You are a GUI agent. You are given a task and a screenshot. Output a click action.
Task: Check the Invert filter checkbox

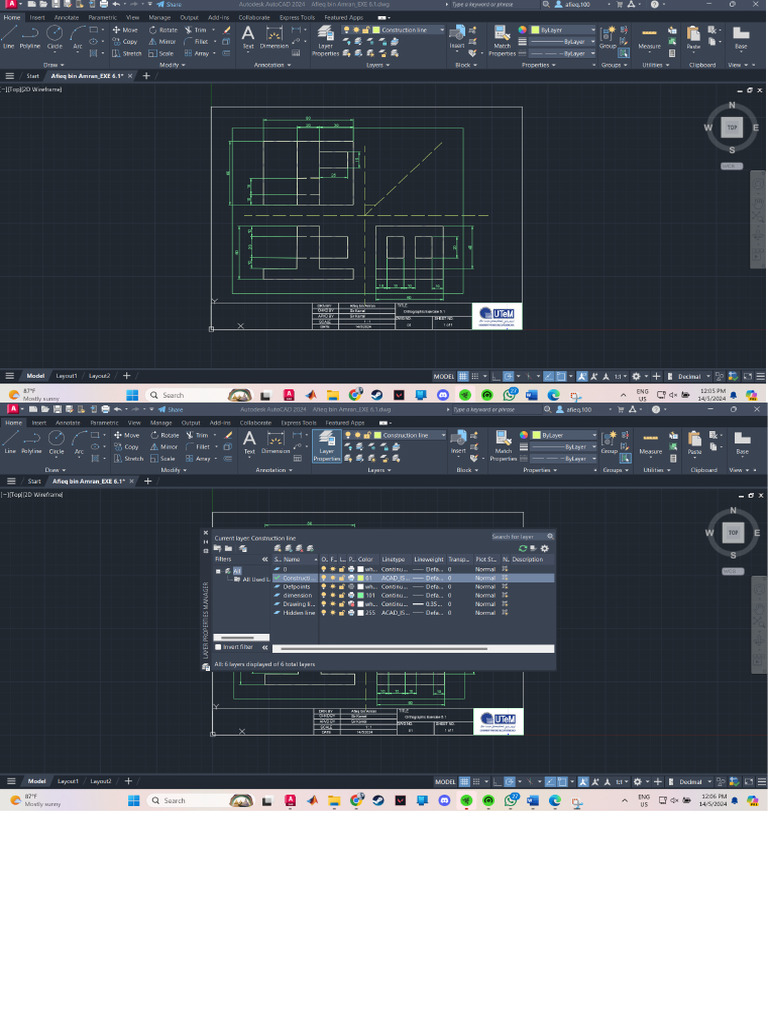[x=218, y=647]
